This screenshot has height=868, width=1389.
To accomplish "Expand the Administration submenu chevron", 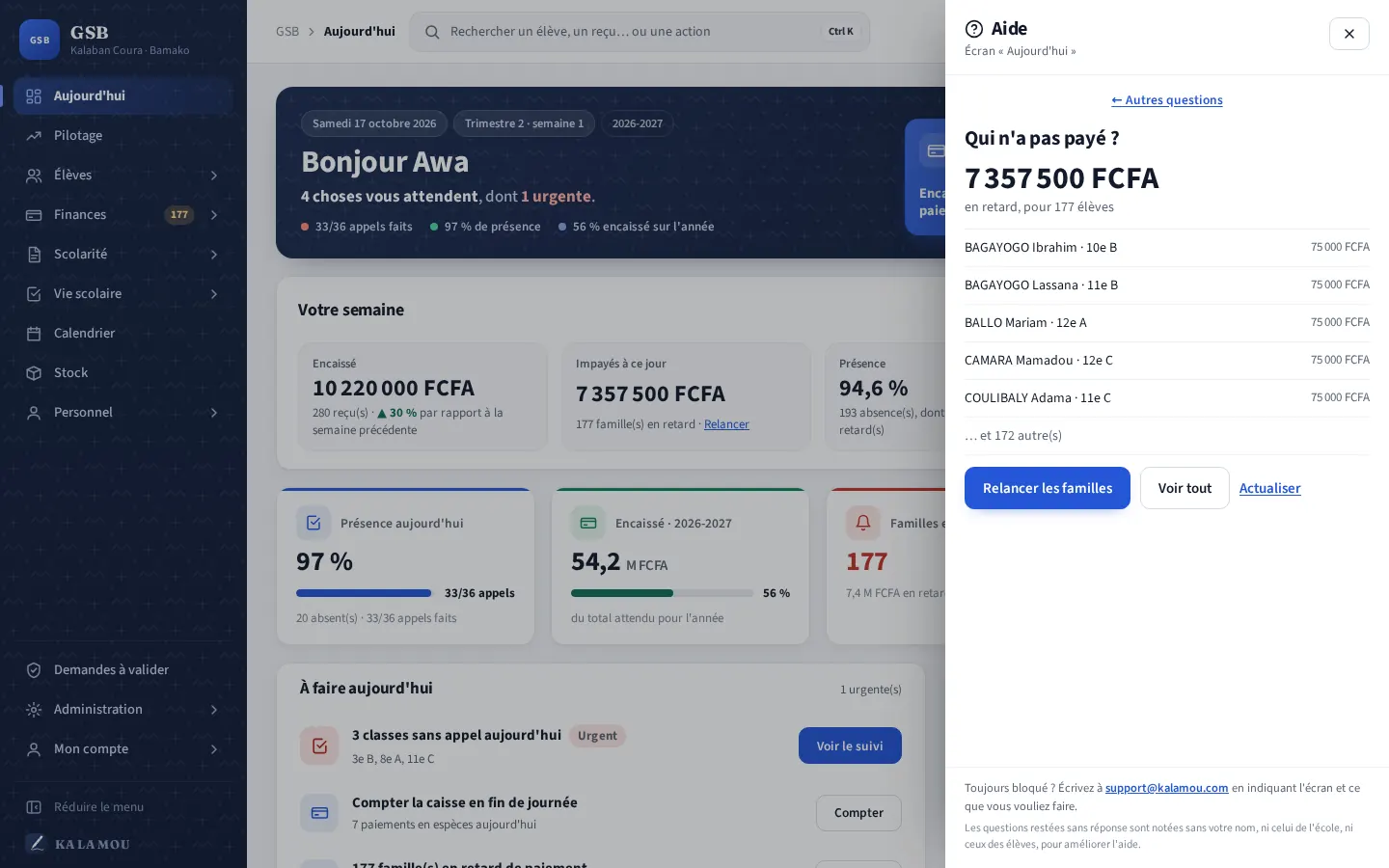I will tap(214, 710).
